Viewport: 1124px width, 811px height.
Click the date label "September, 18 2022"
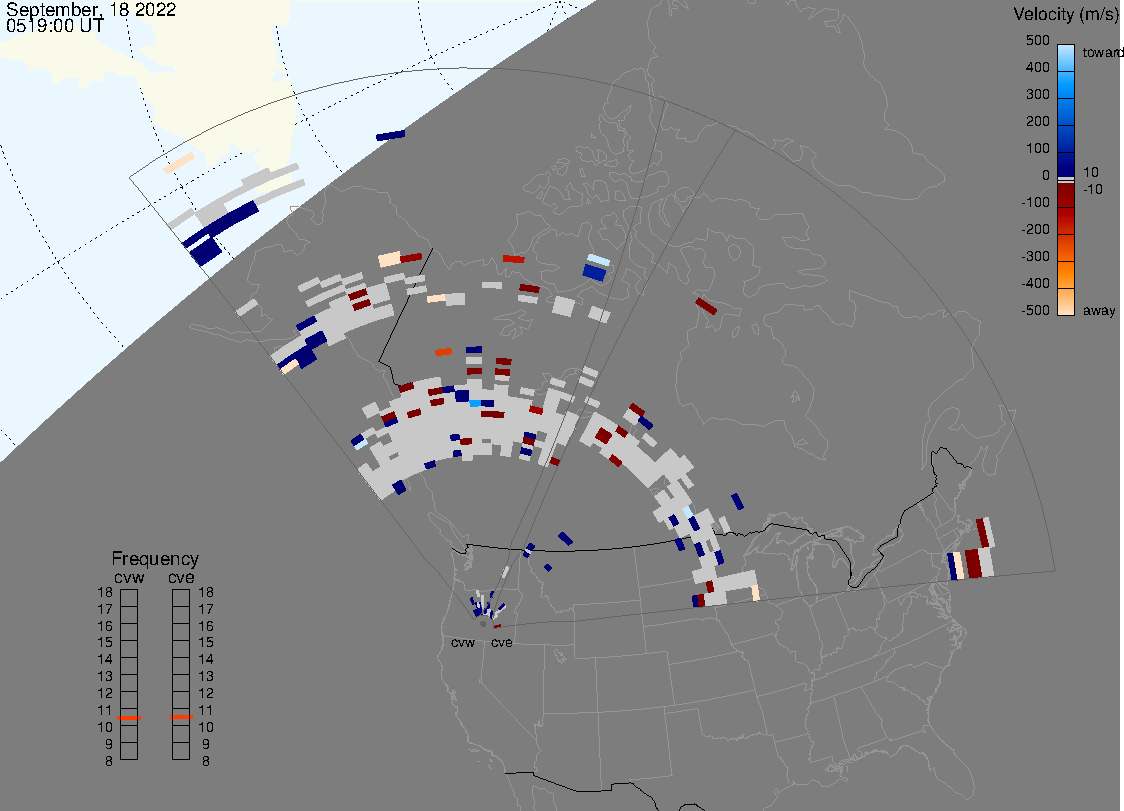coord(91,10)
